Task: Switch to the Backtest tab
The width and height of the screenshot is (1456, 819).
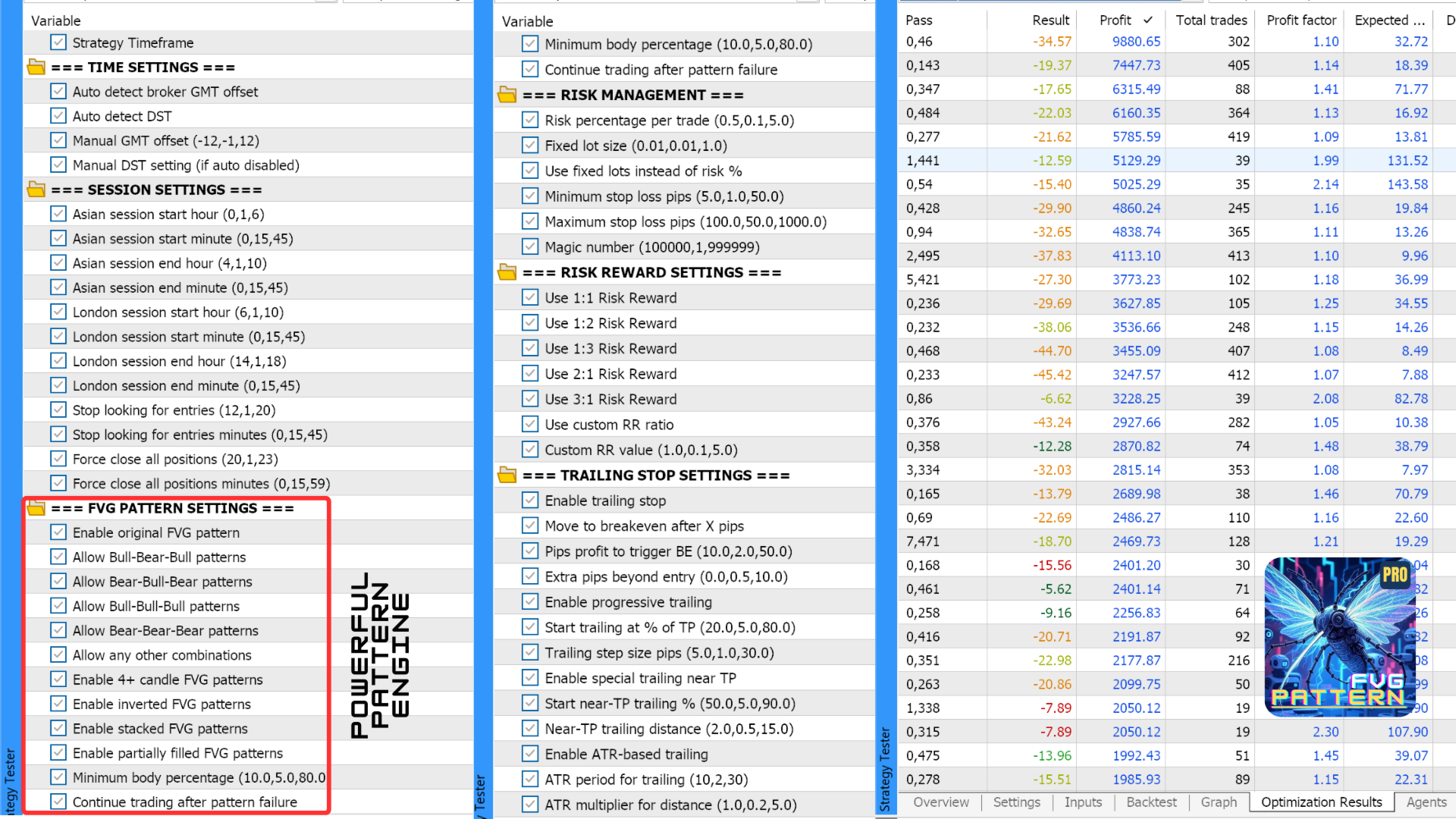Action: tap(1150, 802)
